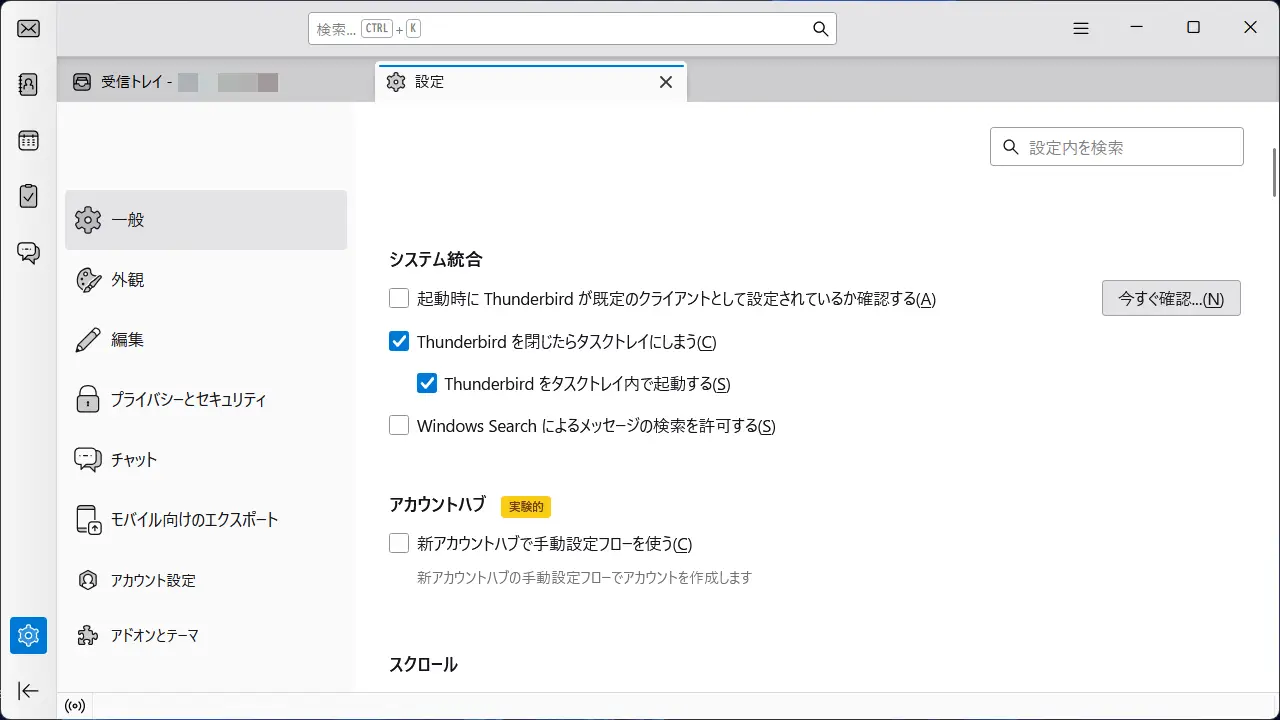The image size is (1280, 720).
Task: Click the スクロール heading
Action: tap(423, 664)
